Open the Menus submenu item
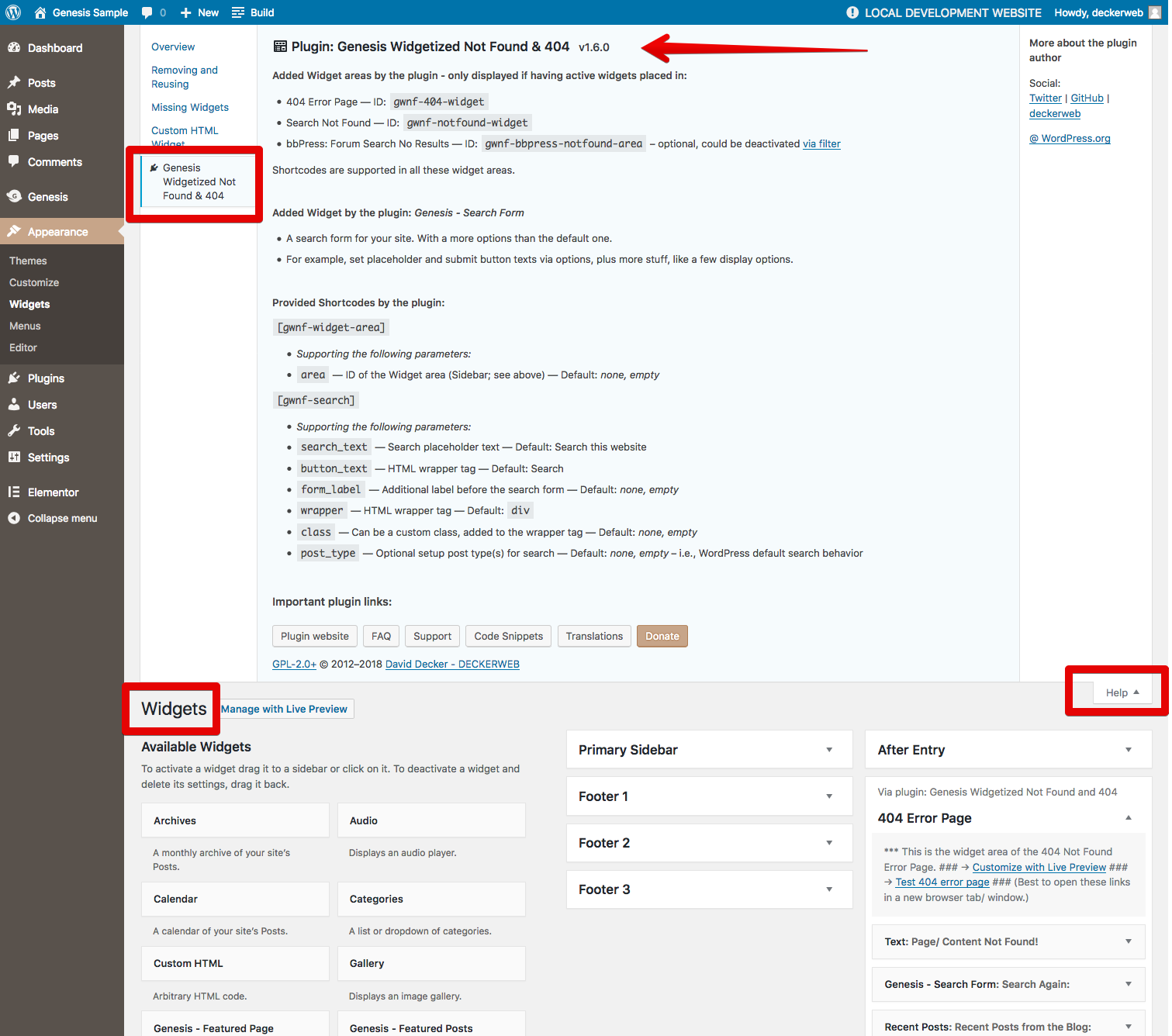This screenshot has height=1036, width=1172. pyautogui.click(x=25, y=326)
